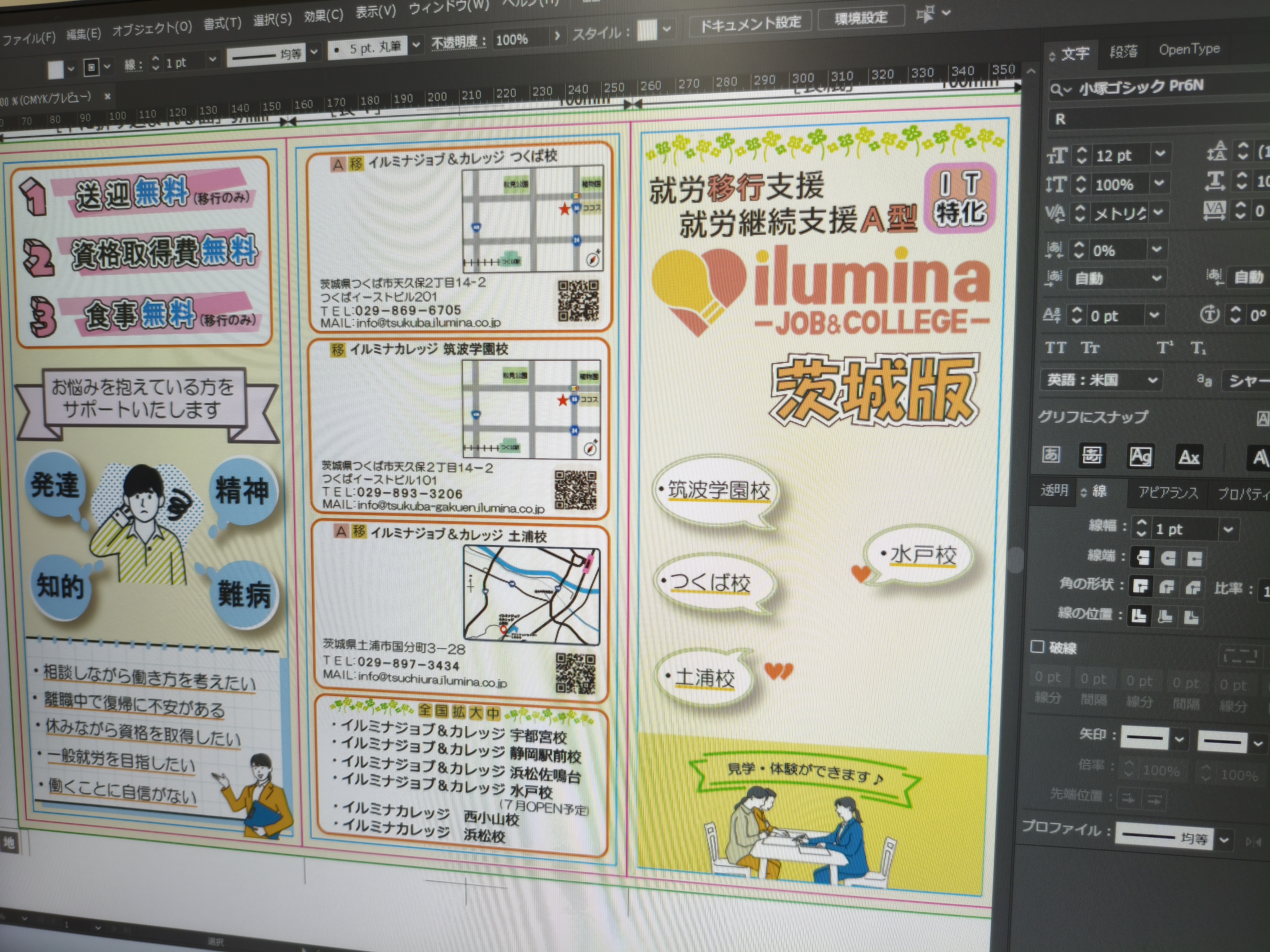Click the Ax glyph snap baseline icon
1270x952 pixels.
1188,457
